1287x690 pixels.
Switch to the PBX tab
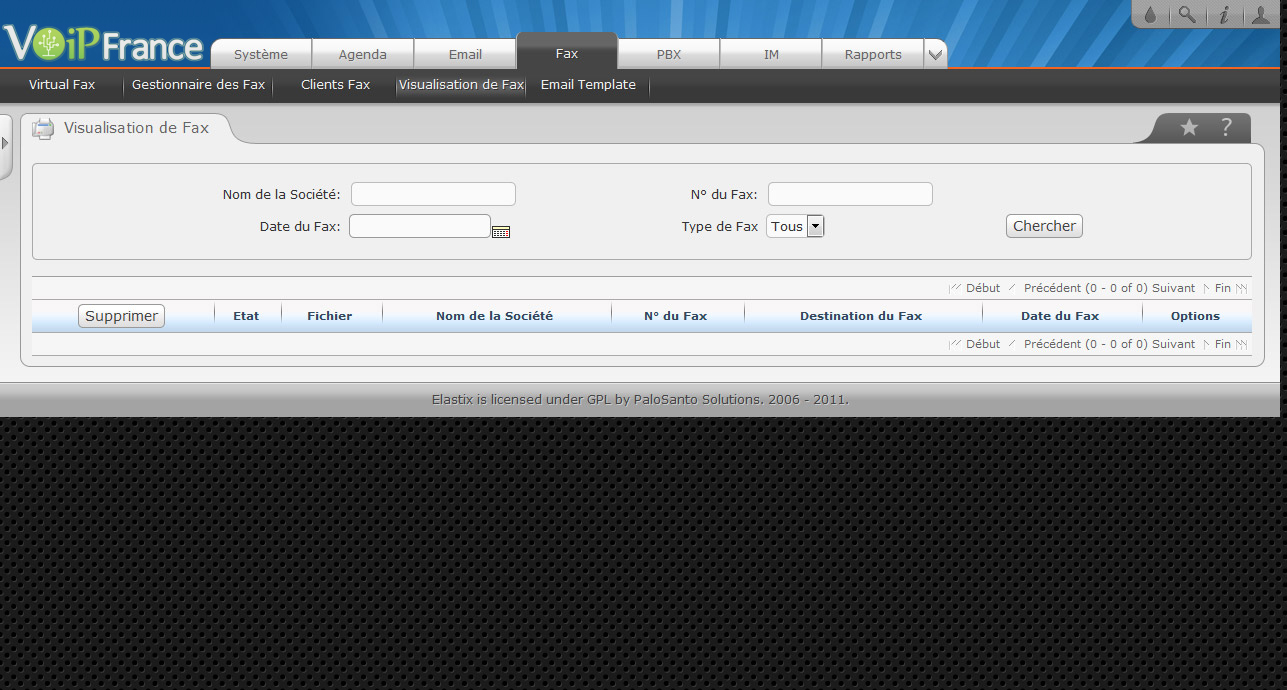click(669, 55)
